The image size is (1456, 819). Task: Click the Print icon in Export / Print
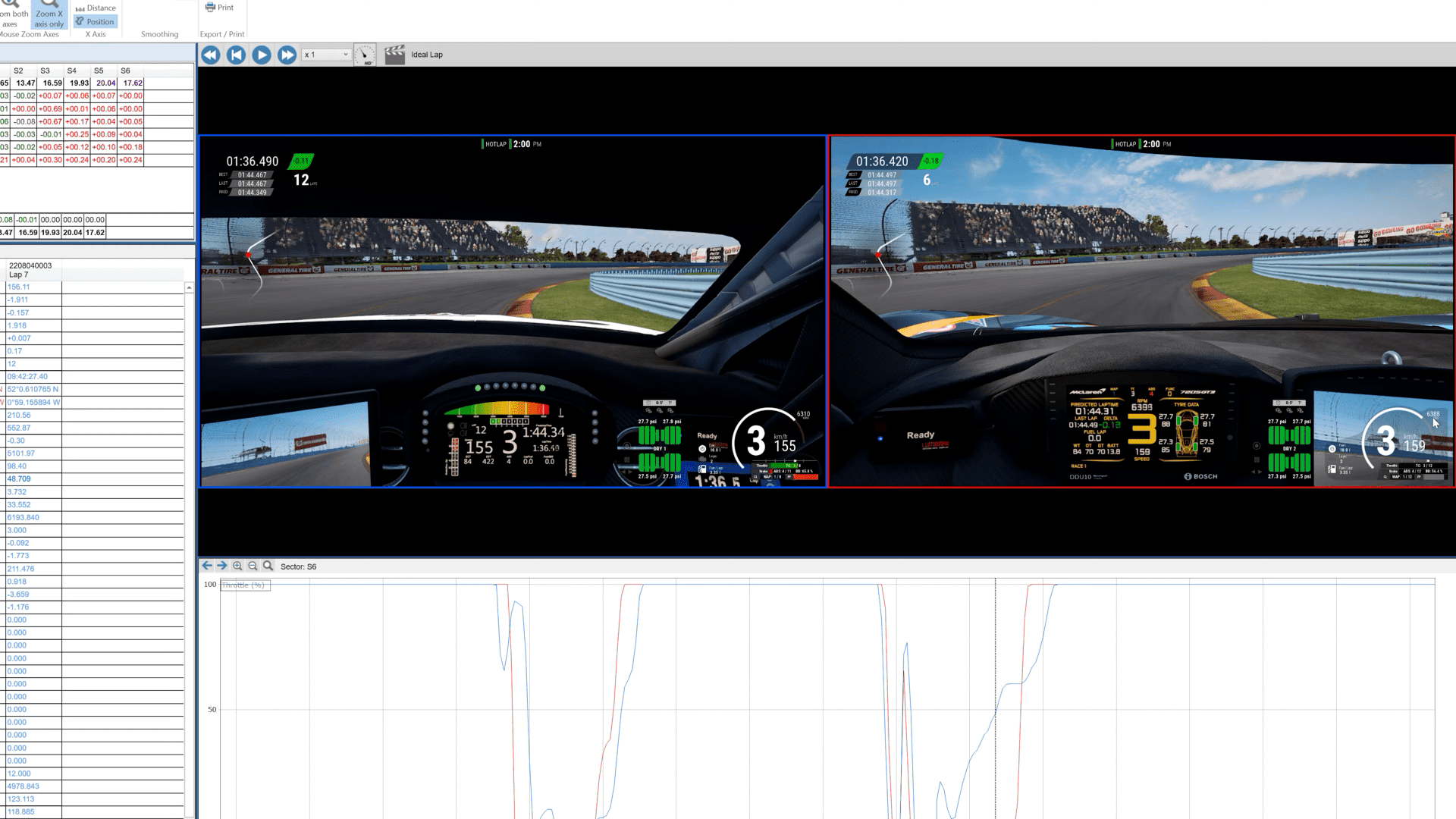pos(210,7)
